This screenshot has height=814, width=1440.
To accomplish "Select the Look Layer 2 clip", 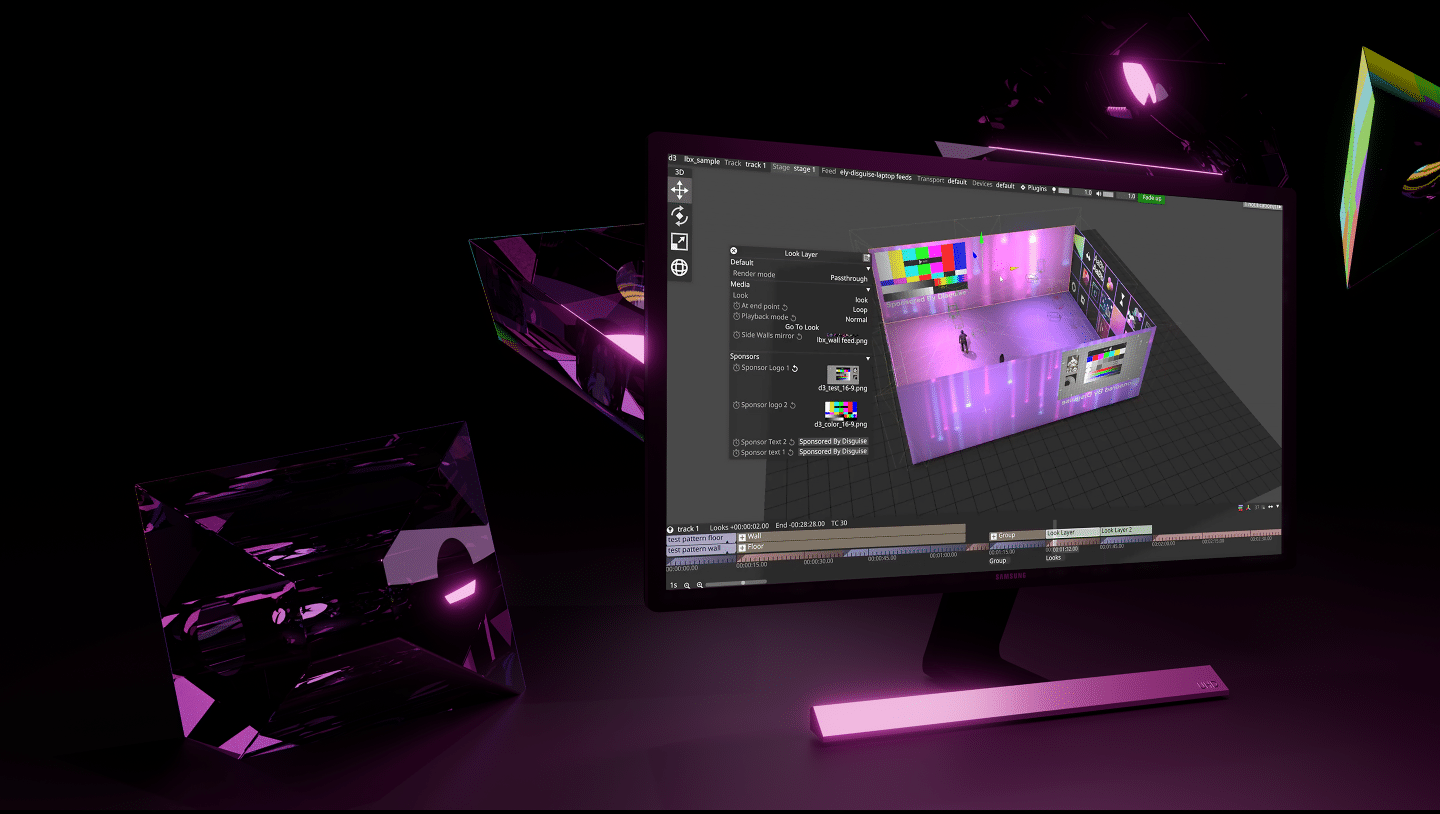I will 1126,530.
